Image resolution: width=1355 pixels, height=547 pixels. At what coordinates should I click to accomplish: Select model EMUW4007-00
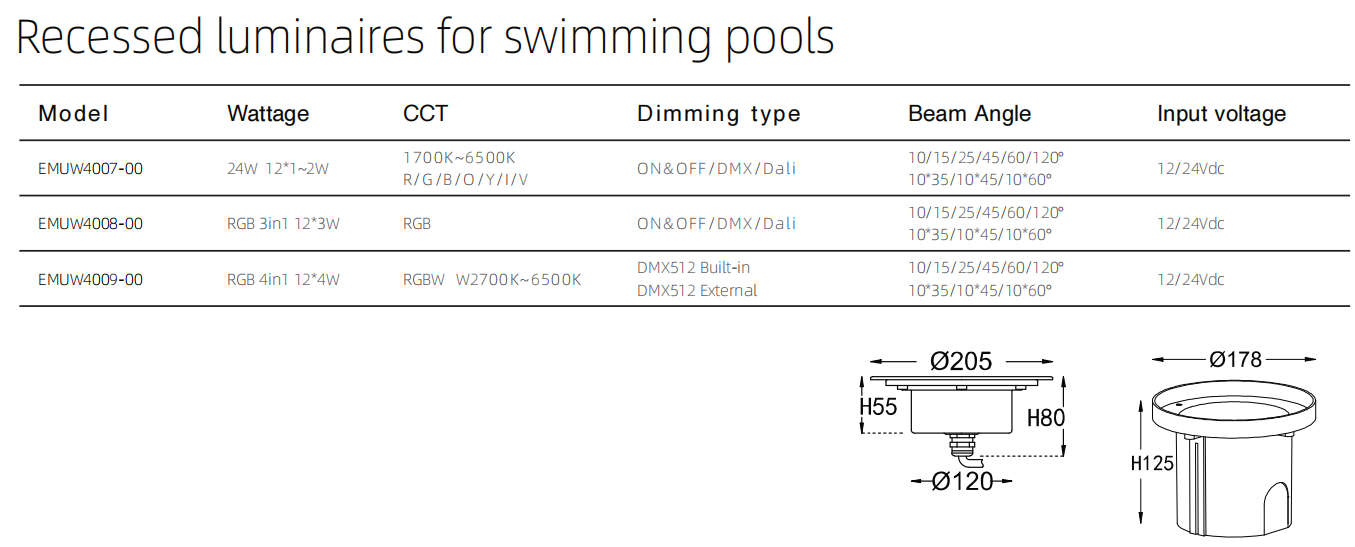[x=90, y=169]
